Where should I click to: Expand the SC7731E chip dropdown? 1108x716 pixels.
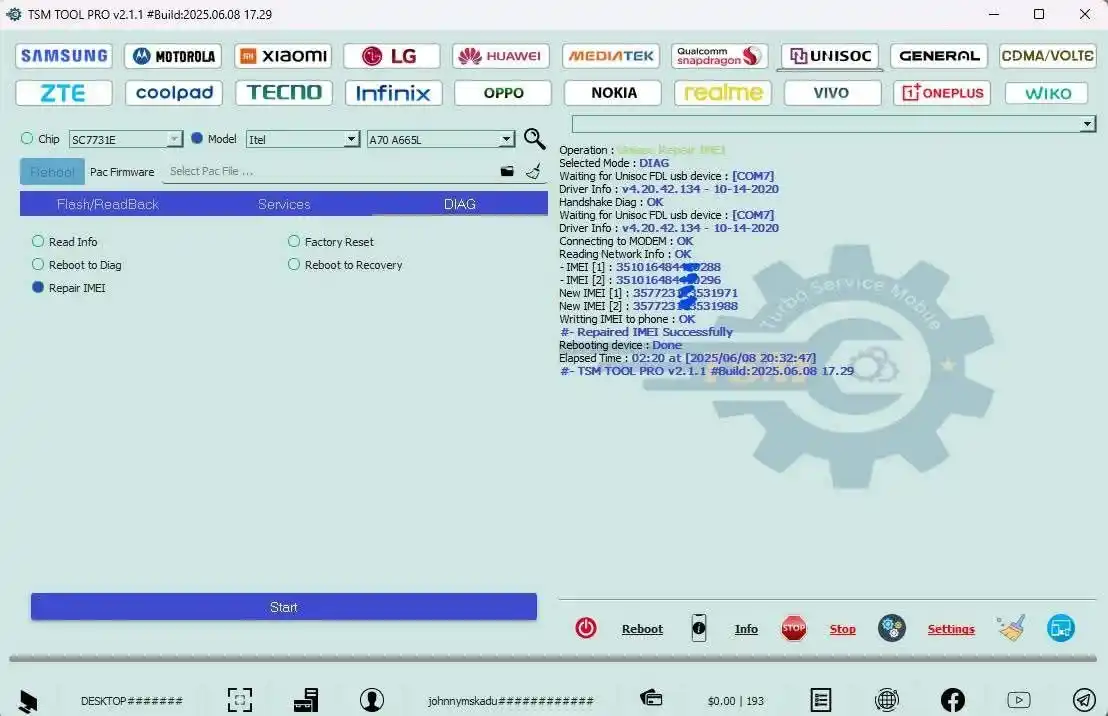(x=175, y=139)
